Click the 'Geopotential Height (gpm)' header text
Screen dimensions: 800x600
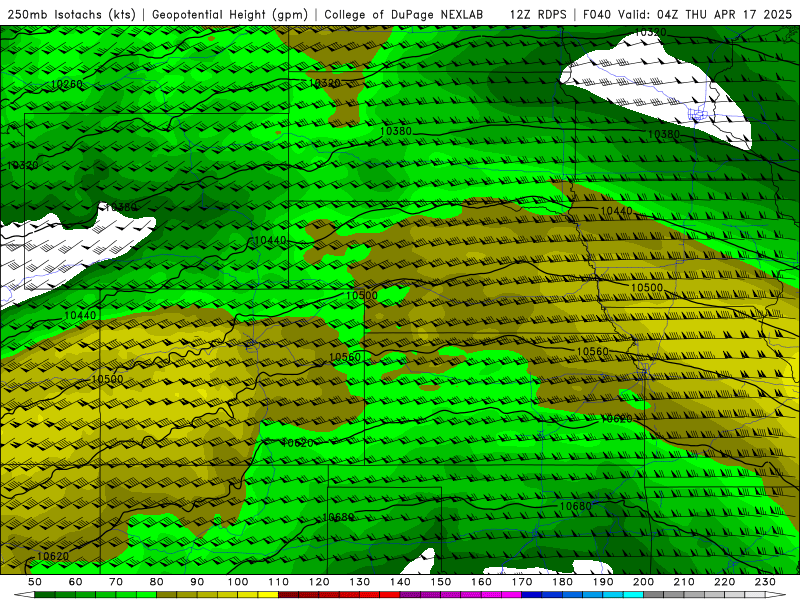(230, 14)
